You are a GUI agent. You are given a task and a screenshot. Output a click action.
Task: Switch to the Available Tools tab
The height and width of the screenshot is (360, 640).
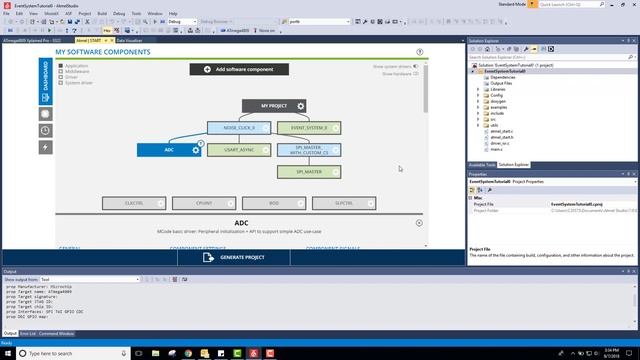[x=482, y=165]
